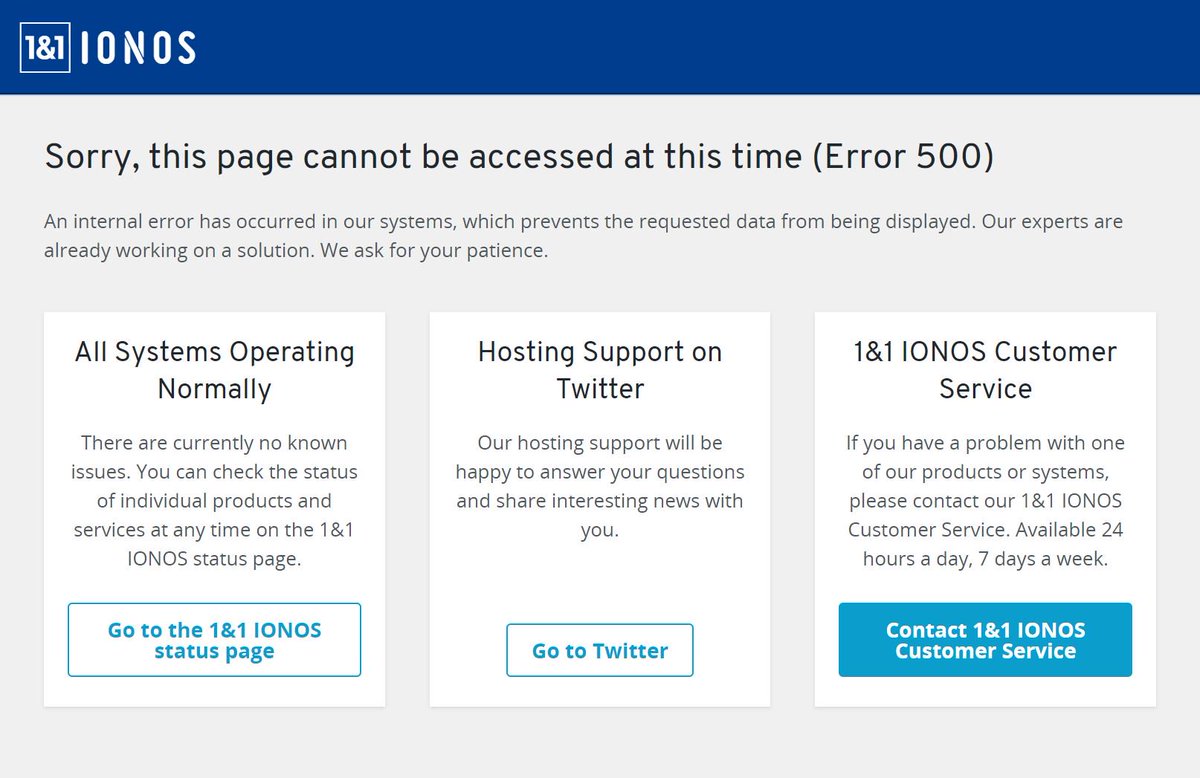Click 'If you have a problem' paragraph
The image size is (1200, 778).
(985, 501)
